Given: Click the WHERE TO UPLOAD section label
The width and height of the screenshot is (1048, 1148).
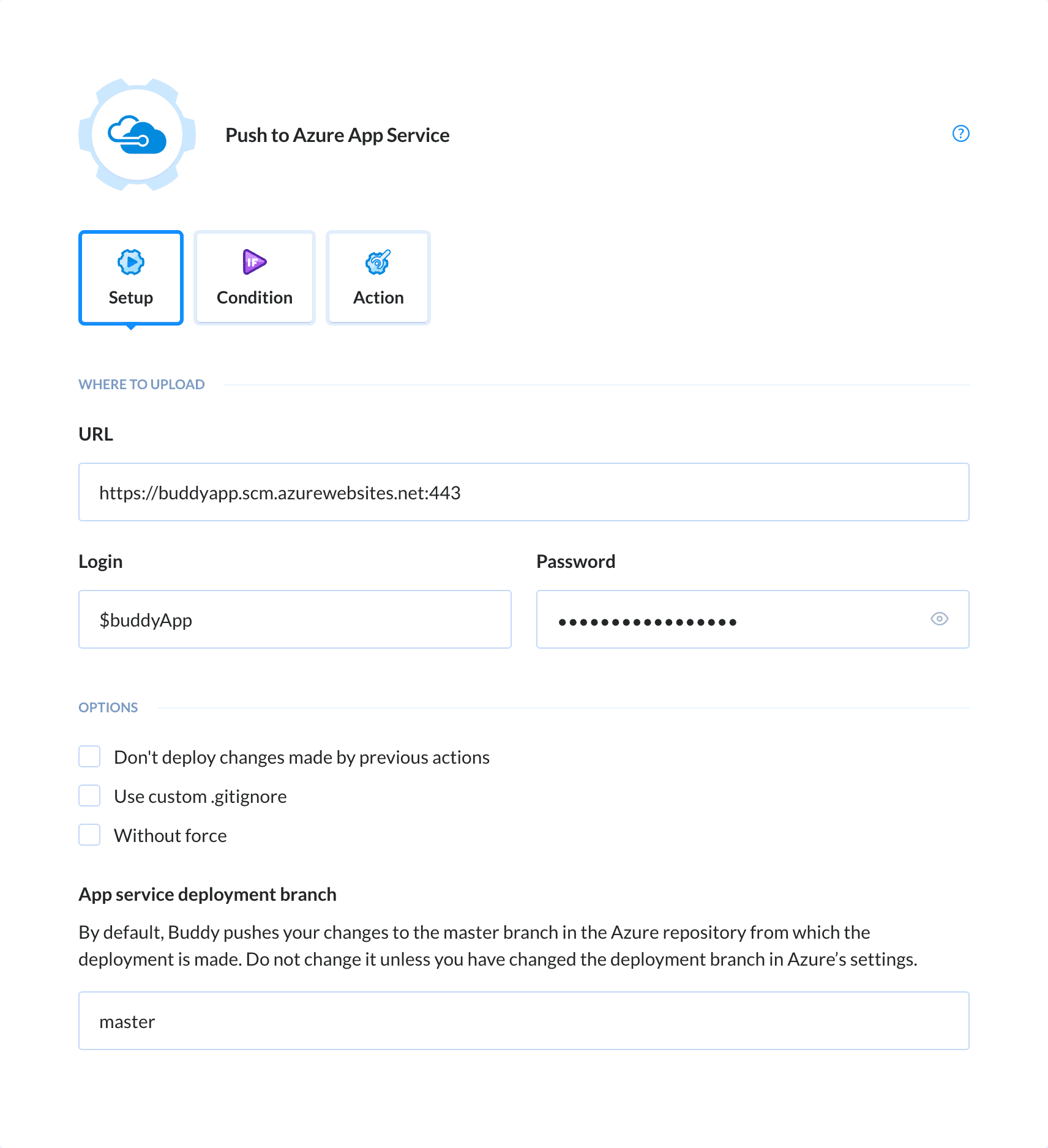Looking at the screenshot, I should click(x=141, y=384).
